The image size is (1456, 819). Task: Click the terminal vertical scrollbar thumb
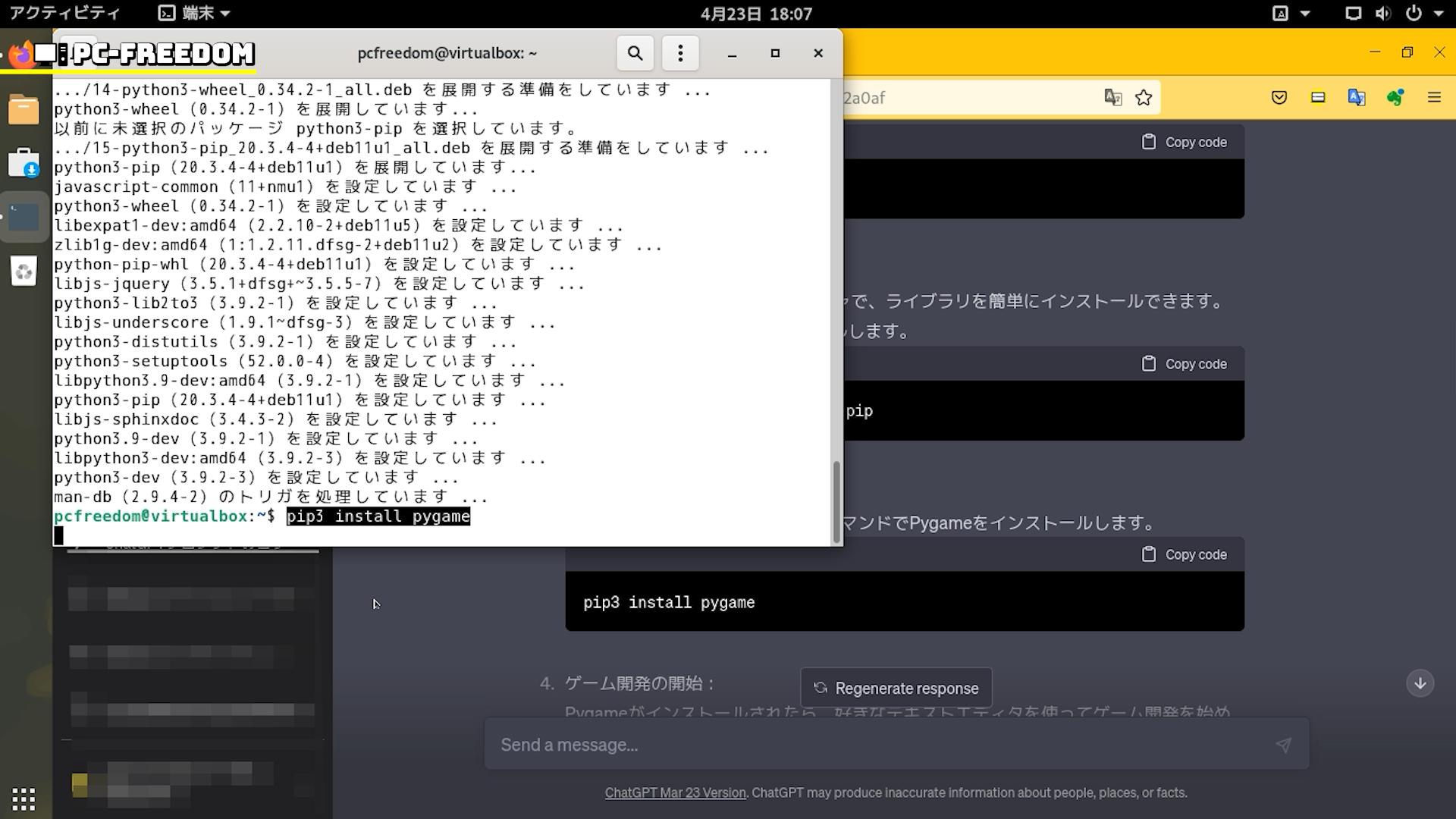(836, 500)
